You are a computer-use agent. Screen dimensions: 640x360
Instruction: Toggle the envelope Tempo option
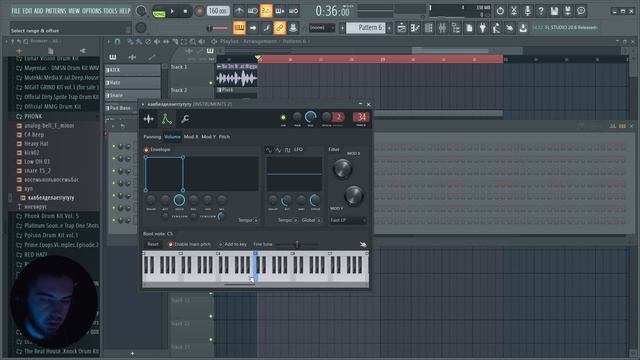[x=248, y=220]
